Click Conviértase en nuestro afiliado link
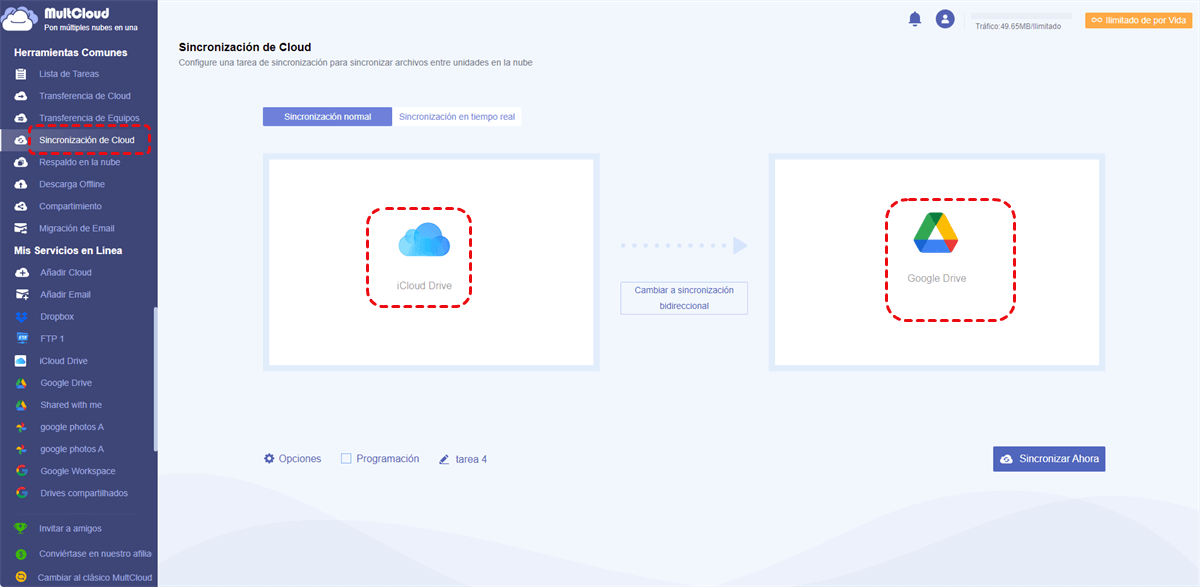The width and height of the screenshot is (1200, 587). click(x=96, y=552)
